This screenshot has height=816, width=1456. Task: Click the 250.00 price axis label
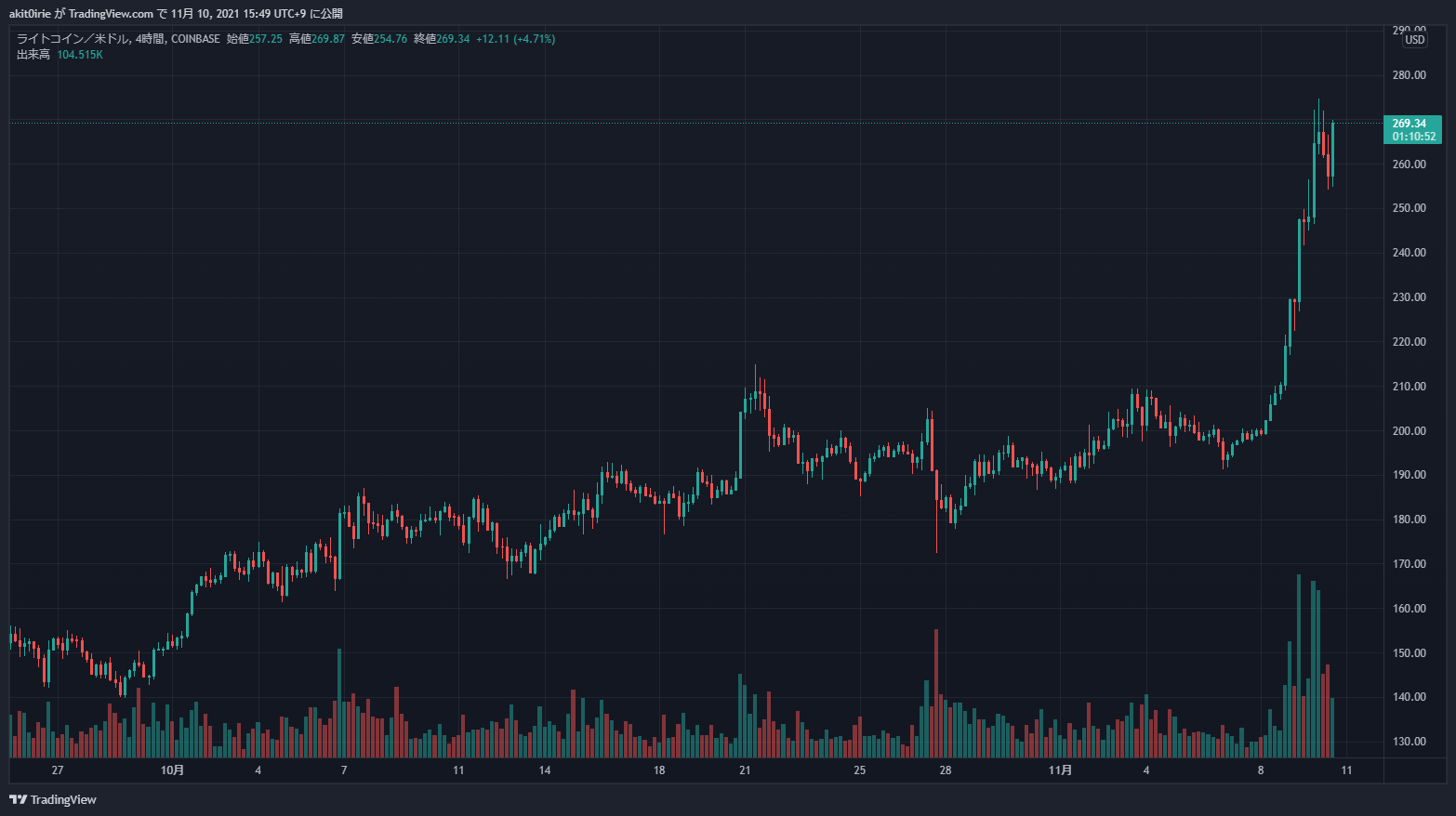coord(1409,208)
